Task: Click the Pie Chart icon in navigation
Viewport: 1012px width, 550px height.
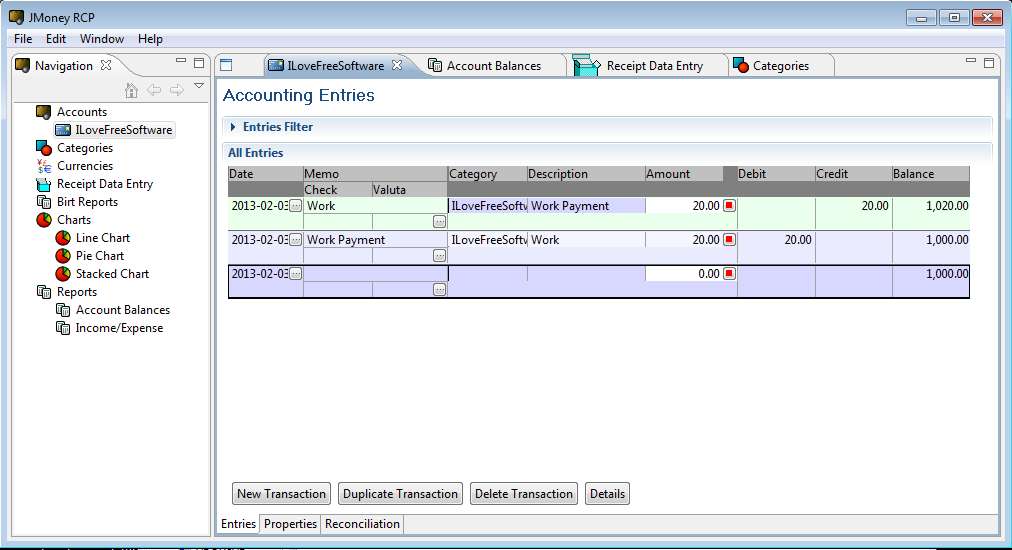Action: [x=63, y=256]
